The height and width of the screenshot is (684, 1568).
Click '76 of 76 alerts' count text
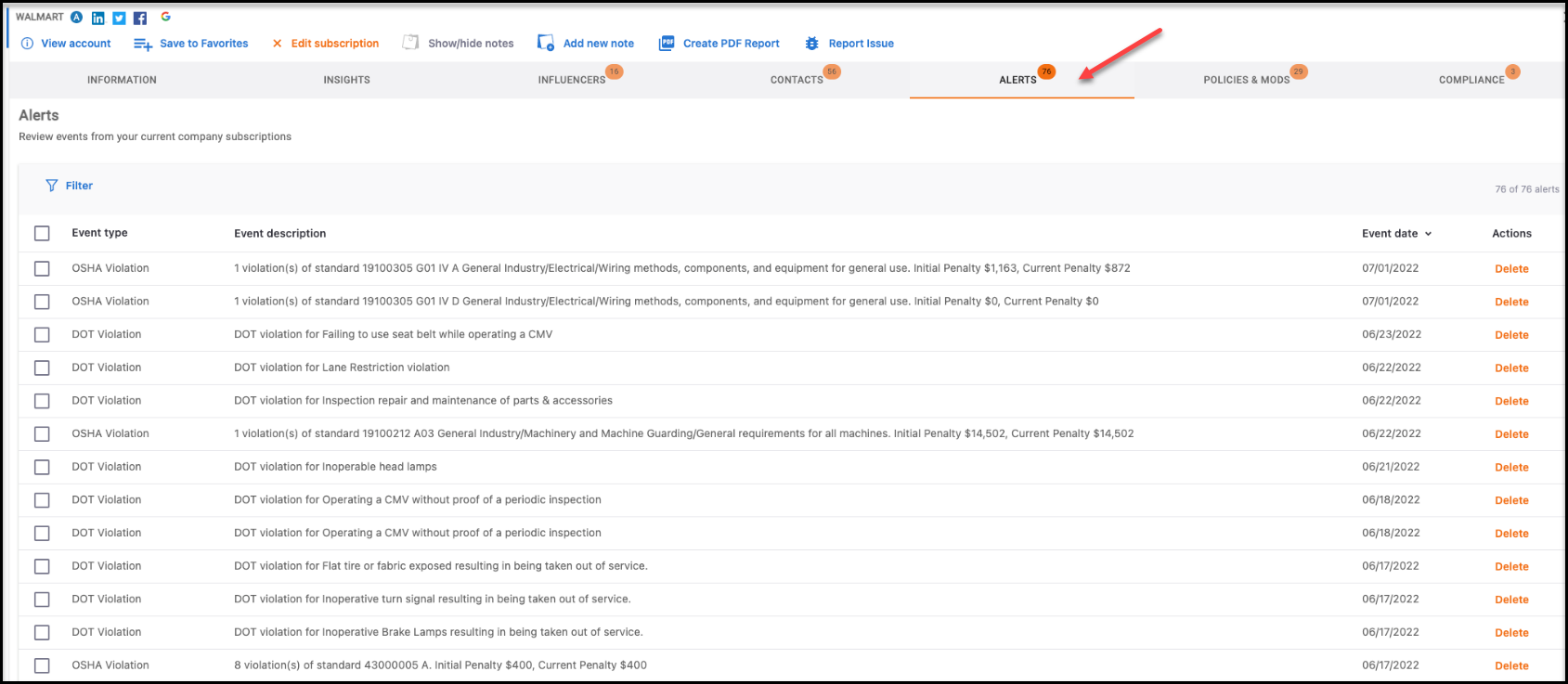coord(1526,189)
